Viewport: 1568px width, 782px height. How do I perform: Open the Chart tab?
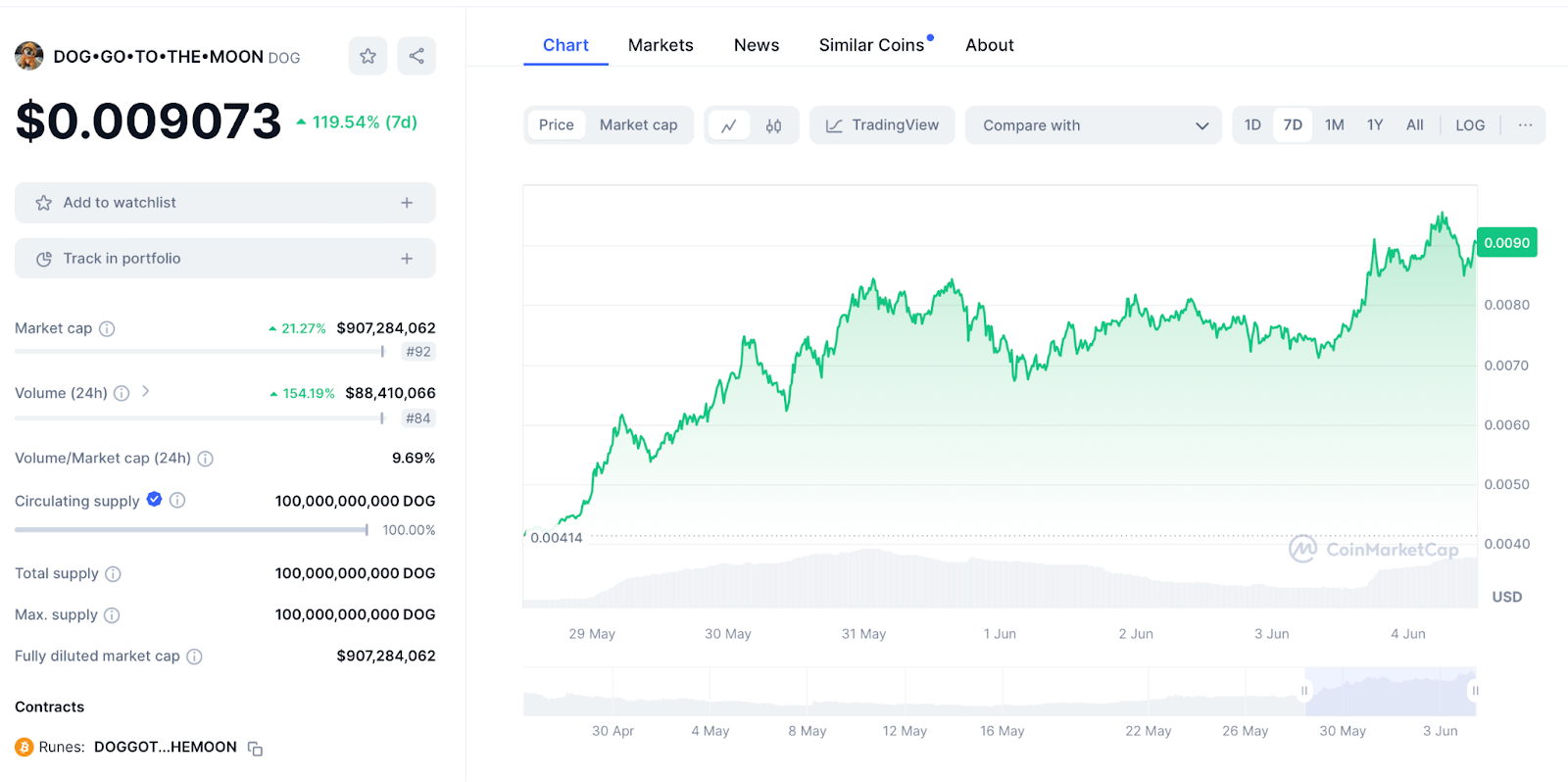(565, 45)
